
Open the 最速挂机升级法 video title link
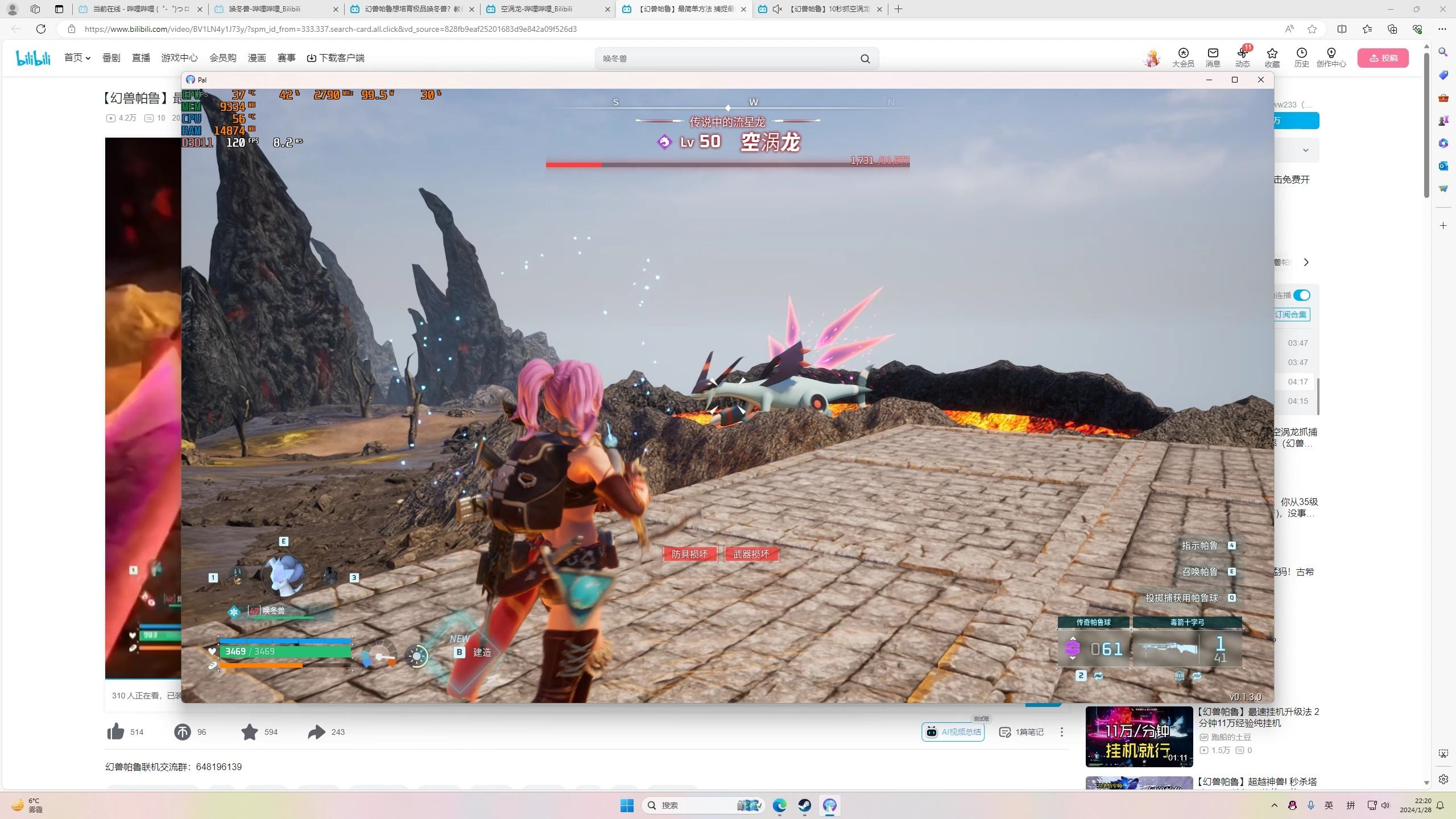(x=1259, y=717)
